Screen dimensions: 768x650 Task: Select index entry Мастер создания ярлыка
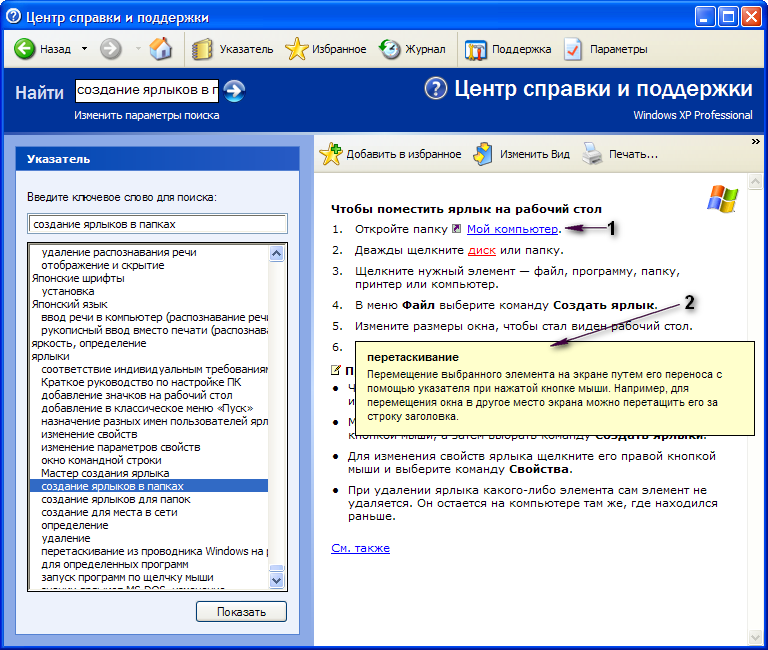point(105,473)
